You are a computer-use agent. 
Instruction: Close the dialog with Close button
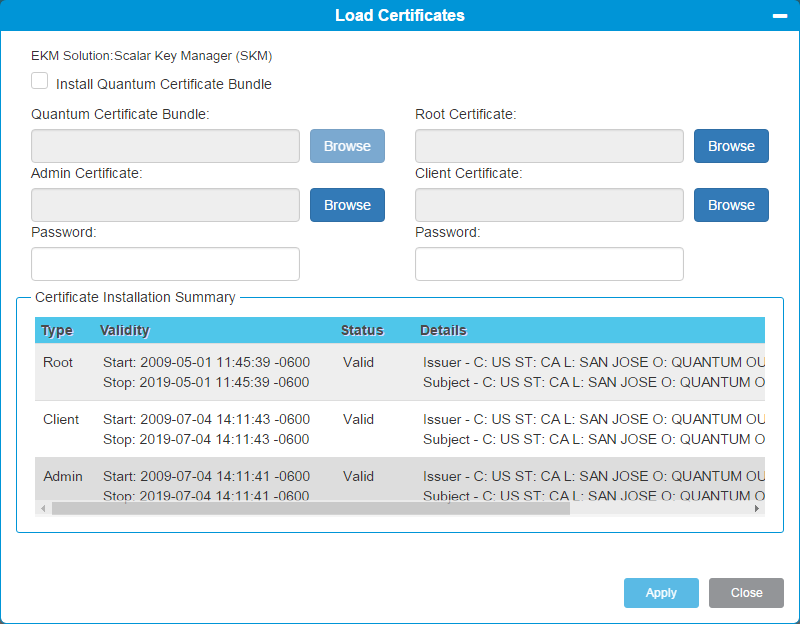pos(746,593)
